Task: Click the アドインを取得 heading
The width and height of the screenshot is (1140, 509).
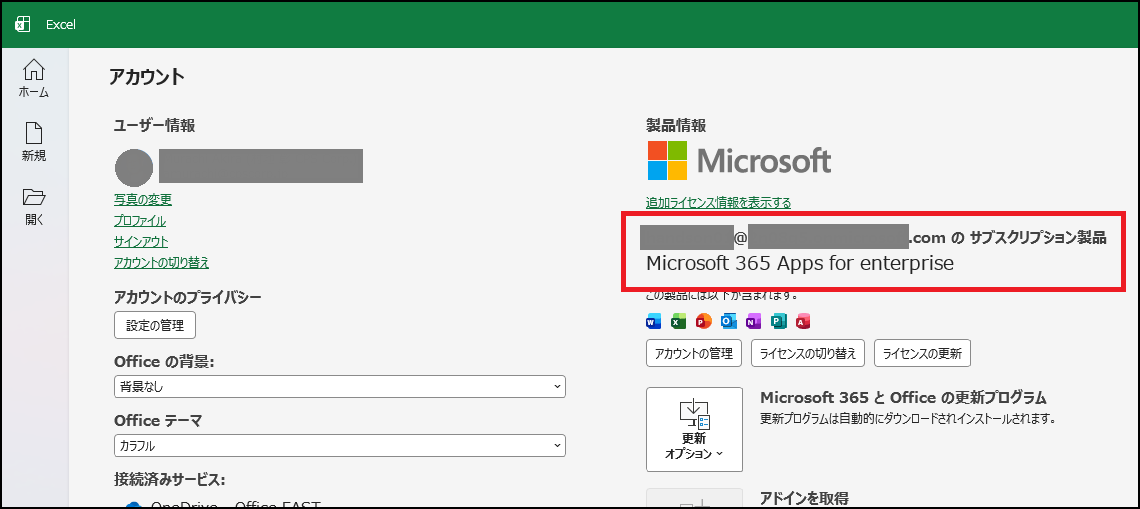Action: (804, 498)
